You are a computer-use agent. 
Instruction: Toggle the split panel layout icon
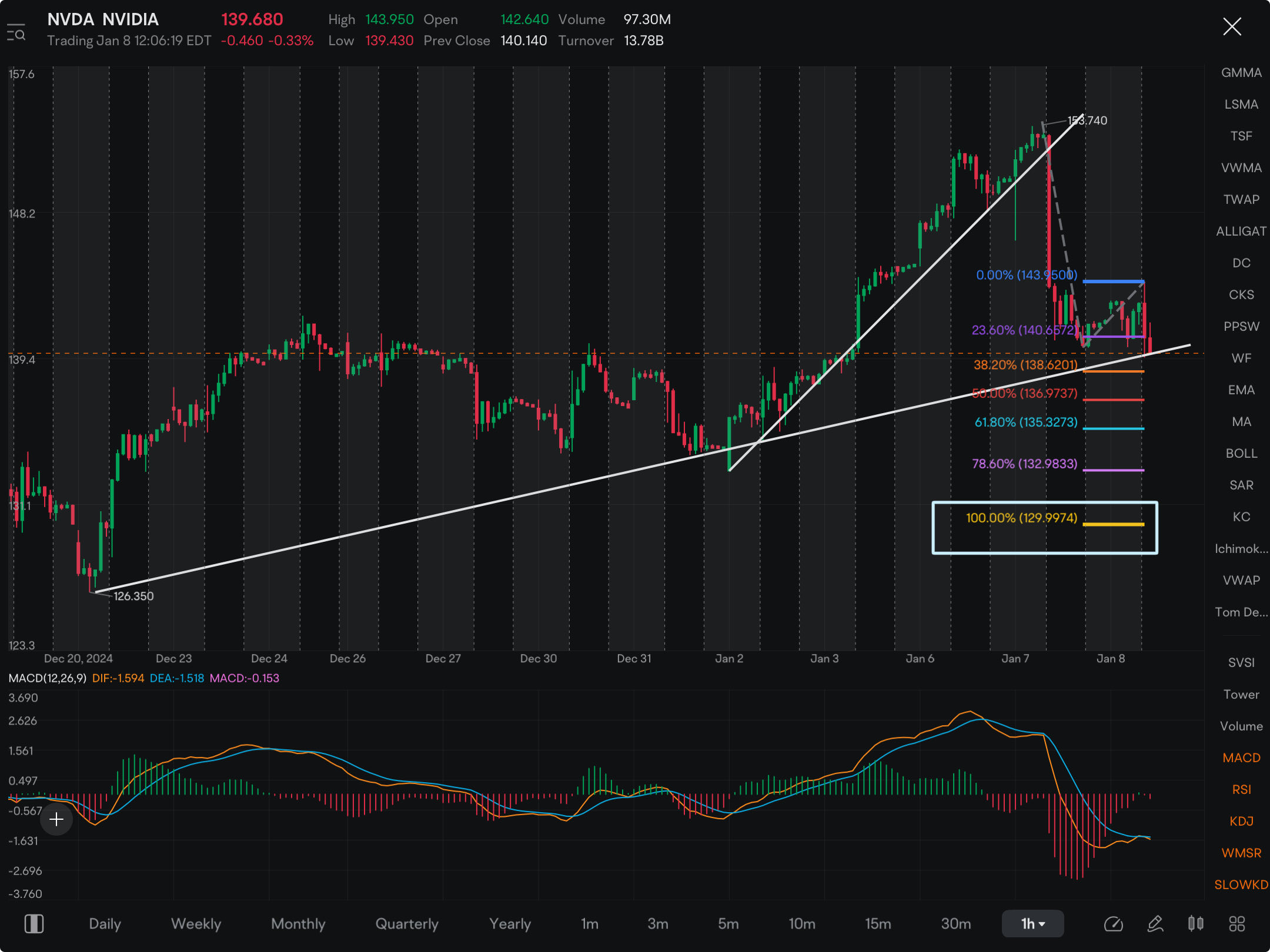click(x=34, y=924)
